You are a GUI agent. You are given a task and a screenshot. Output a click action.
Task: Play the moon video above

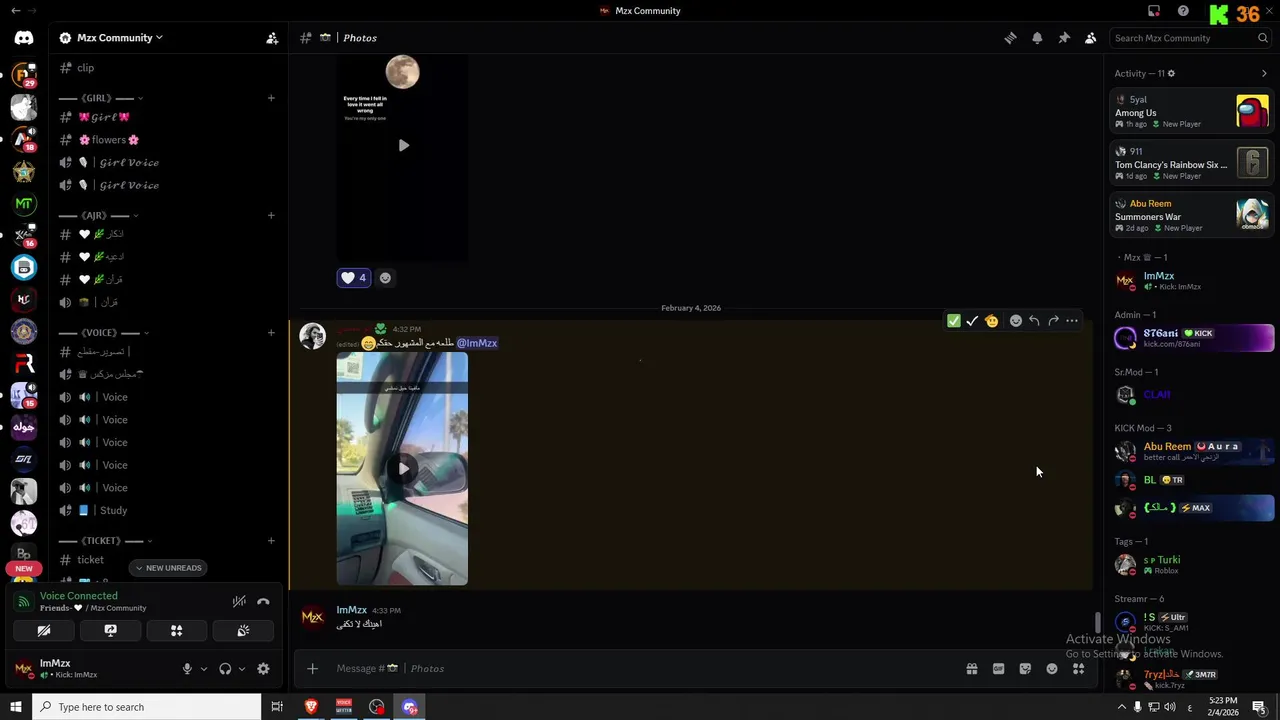(x=403, y=145)
